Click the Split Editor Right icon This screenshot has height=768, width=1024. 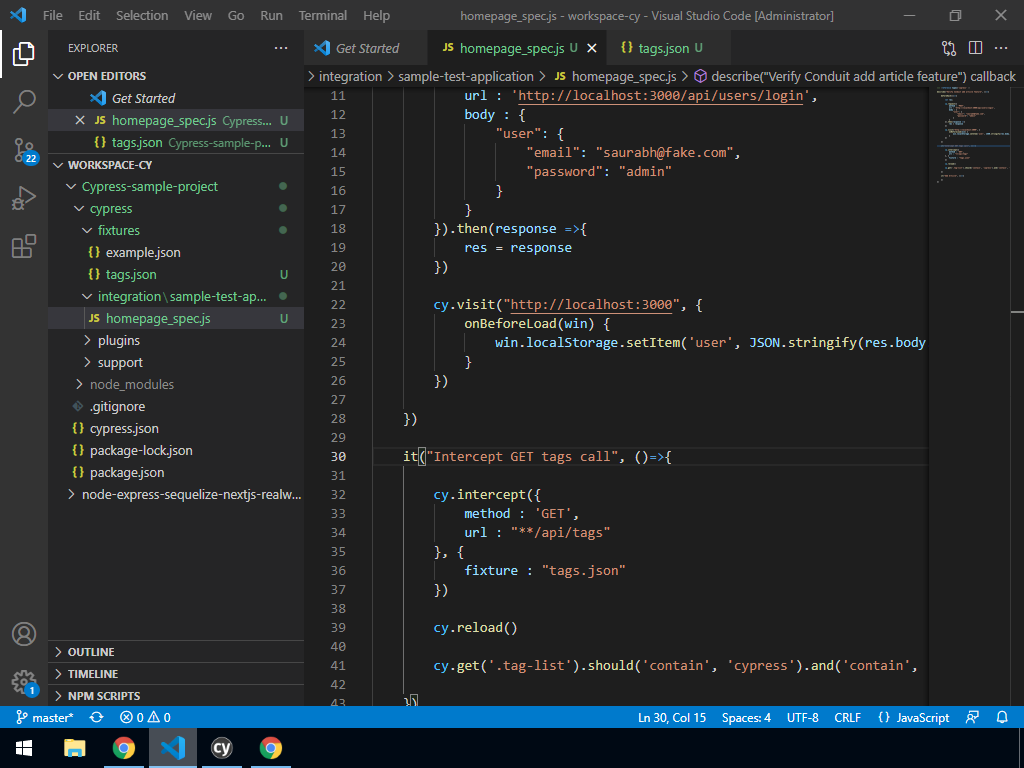point(975,48)
